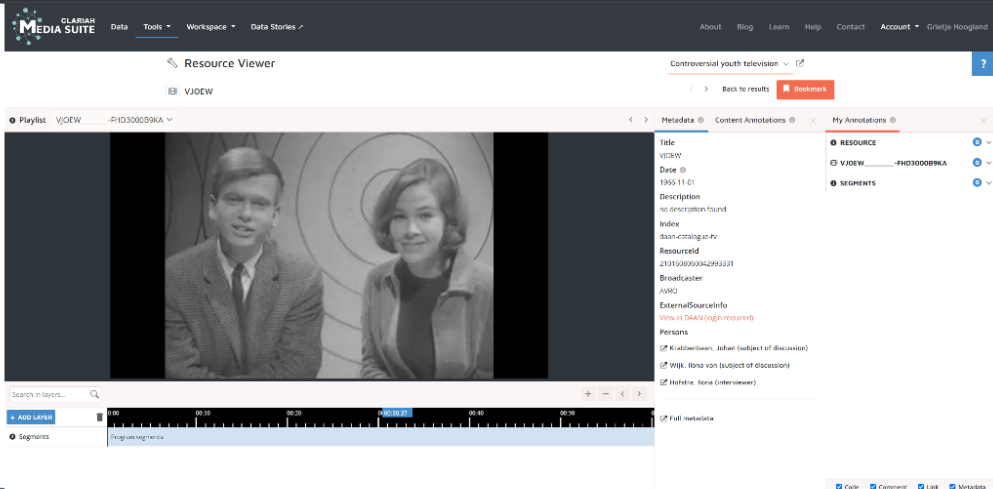This screenshot has height=489, width=993.
Task: Click the timeline playhead at 00:30.37
Action: pyautogui.click(x=394, y=412)
